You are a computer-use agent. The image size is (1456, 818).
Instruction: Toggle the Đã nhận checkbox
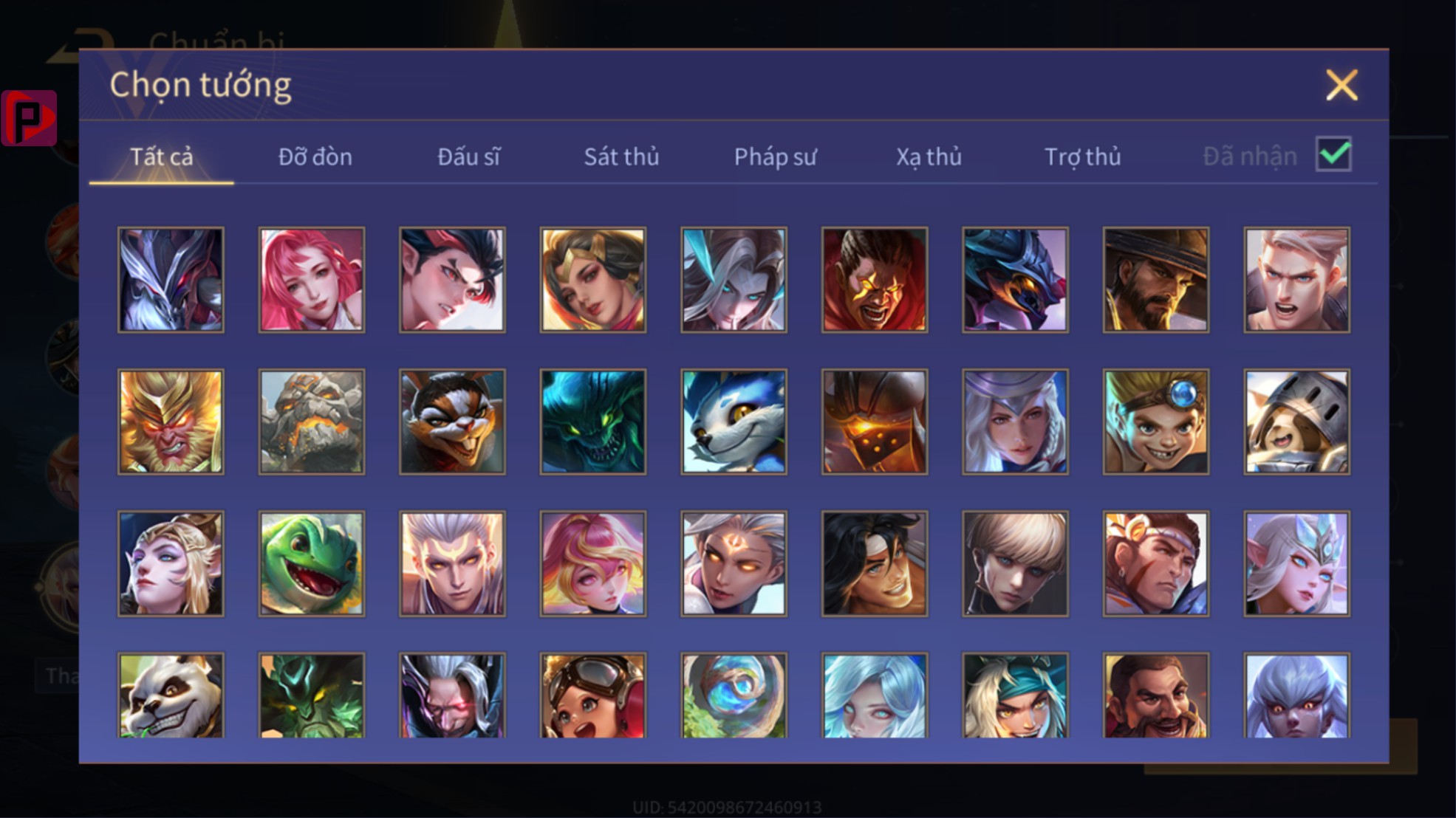click(1333, 154)
